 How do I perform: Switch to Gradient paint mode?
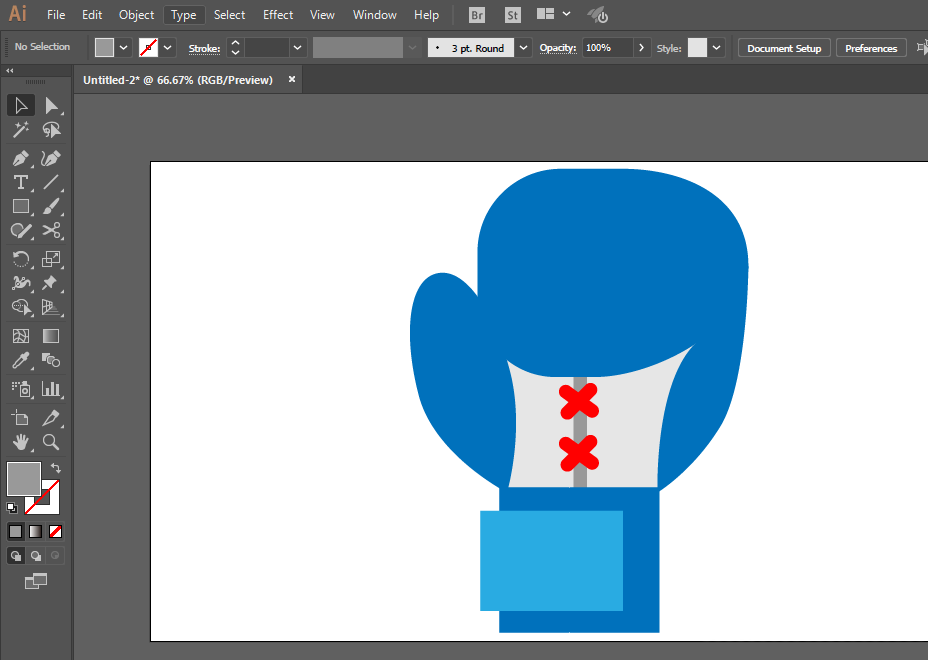click(36, 532)
